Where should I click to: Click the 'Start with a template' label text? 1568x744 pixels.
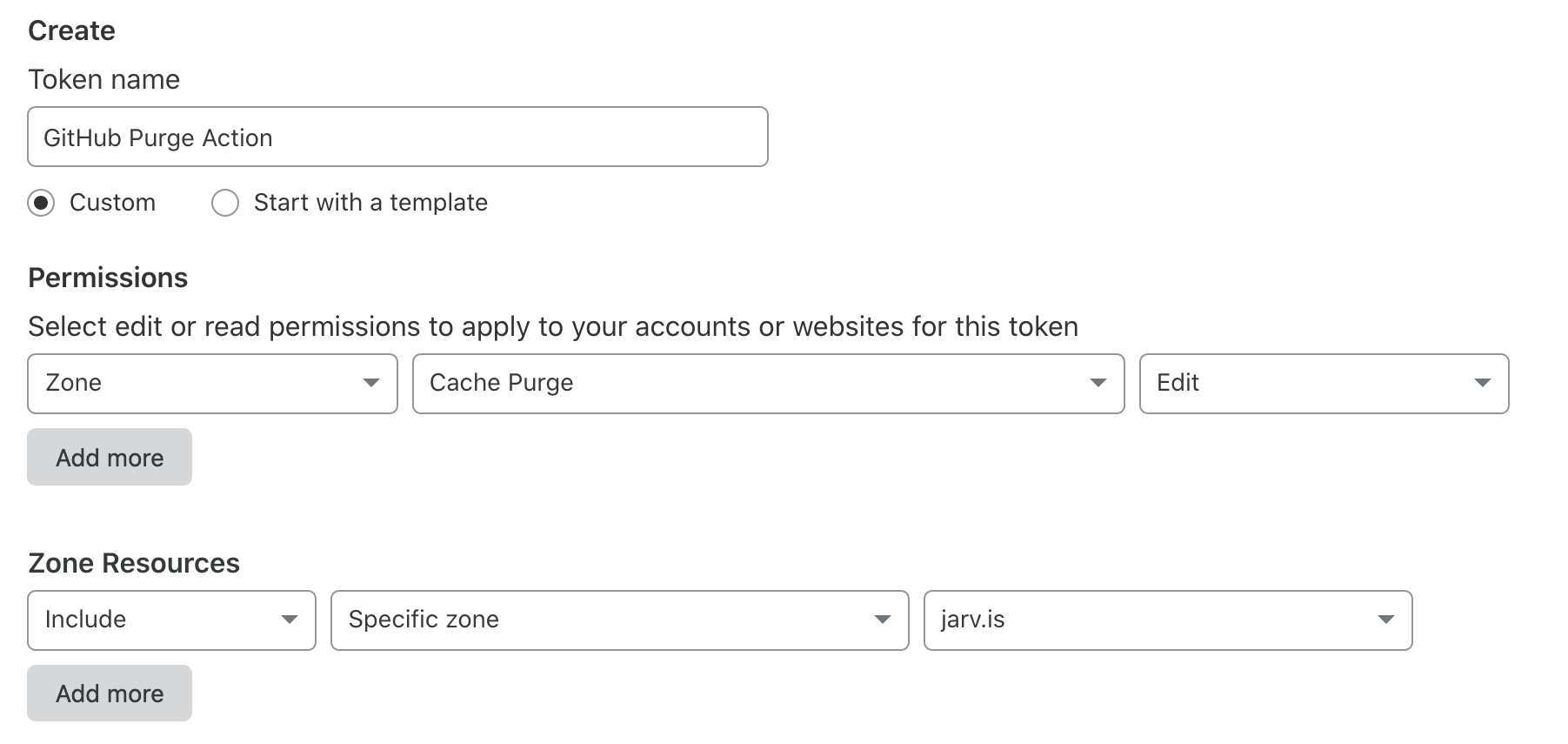370,203
